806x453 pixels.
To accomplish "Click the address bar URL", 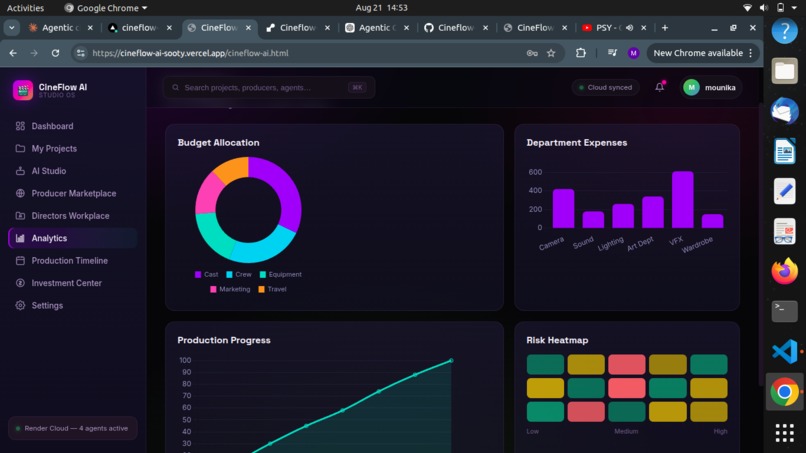I will (190, 53).
